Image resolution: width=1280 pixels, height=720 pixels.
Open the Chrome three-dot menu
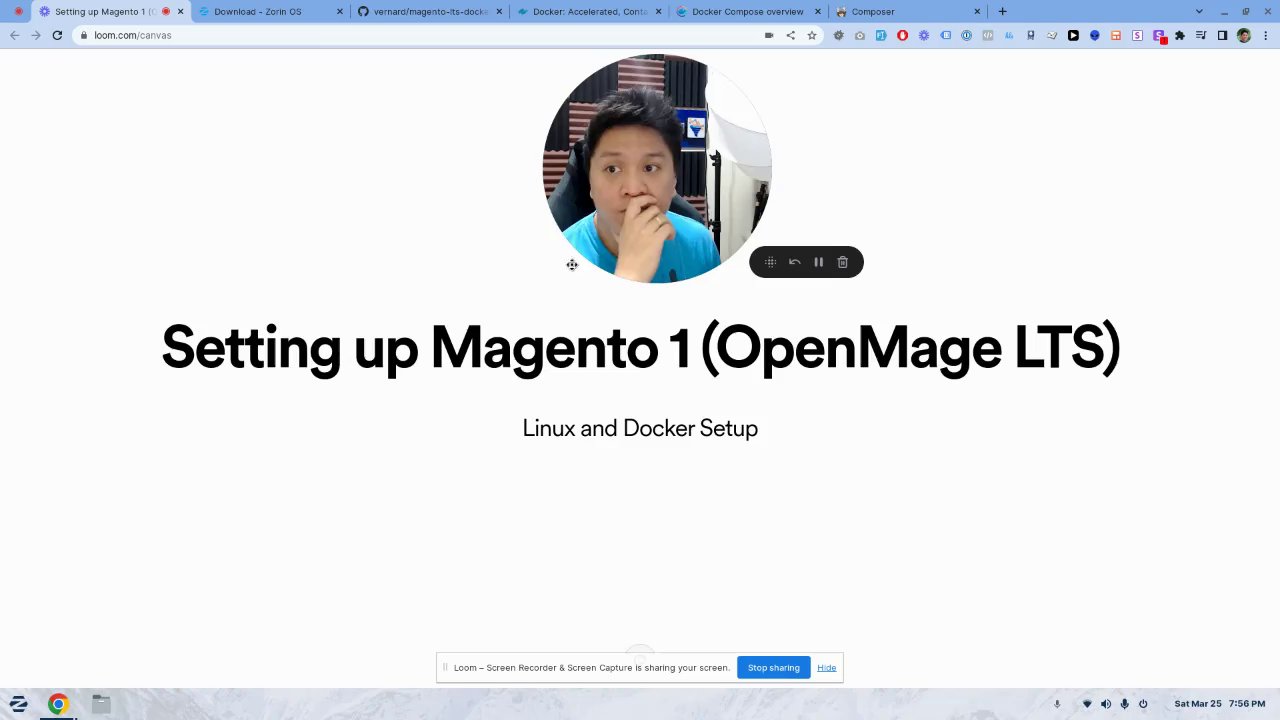tap(1266, 35)
